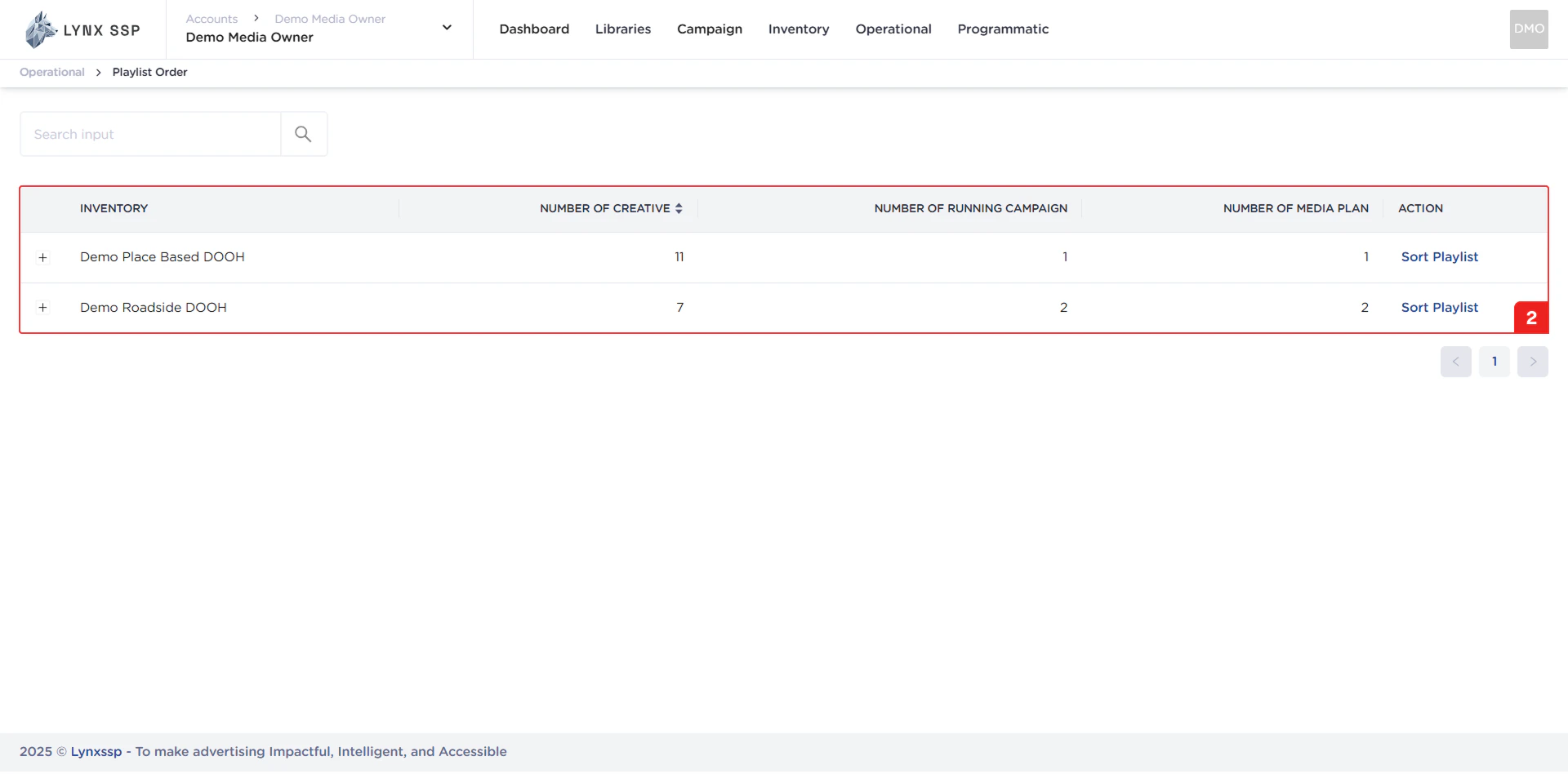The height and width of the screenshot is (774, 1568).
Task: Click the Action column header
Action: click(1420, 208)
